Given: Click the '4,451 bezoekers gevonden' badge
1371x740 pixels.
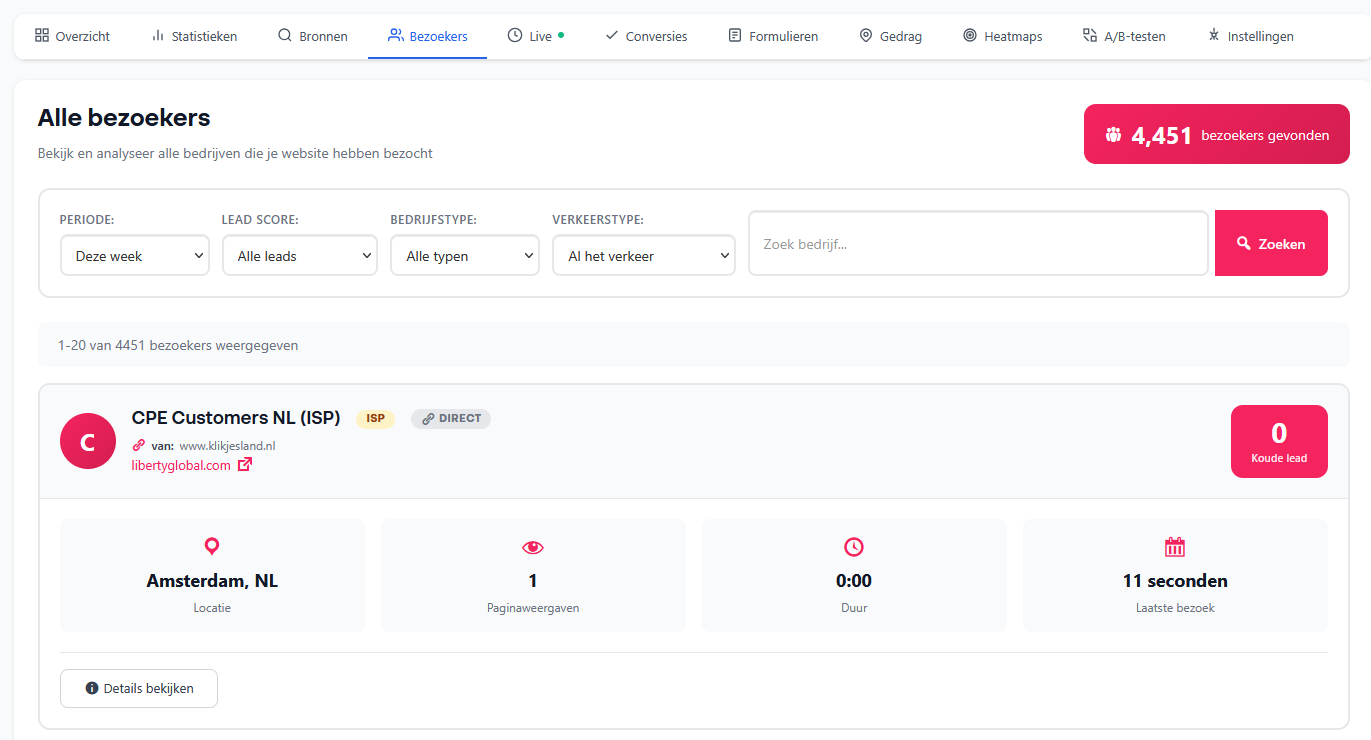Looking at the screenshot, I should [x=1217, y=134].
